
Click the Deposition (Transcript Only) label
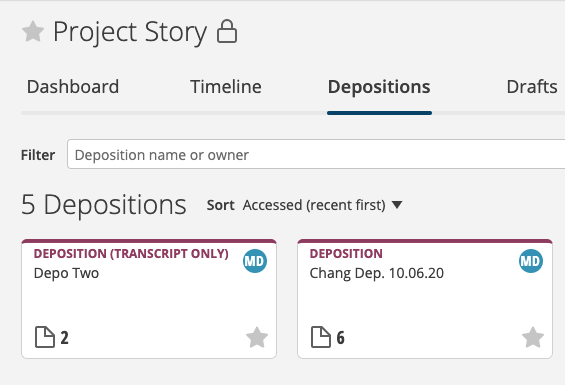(131, 254)
